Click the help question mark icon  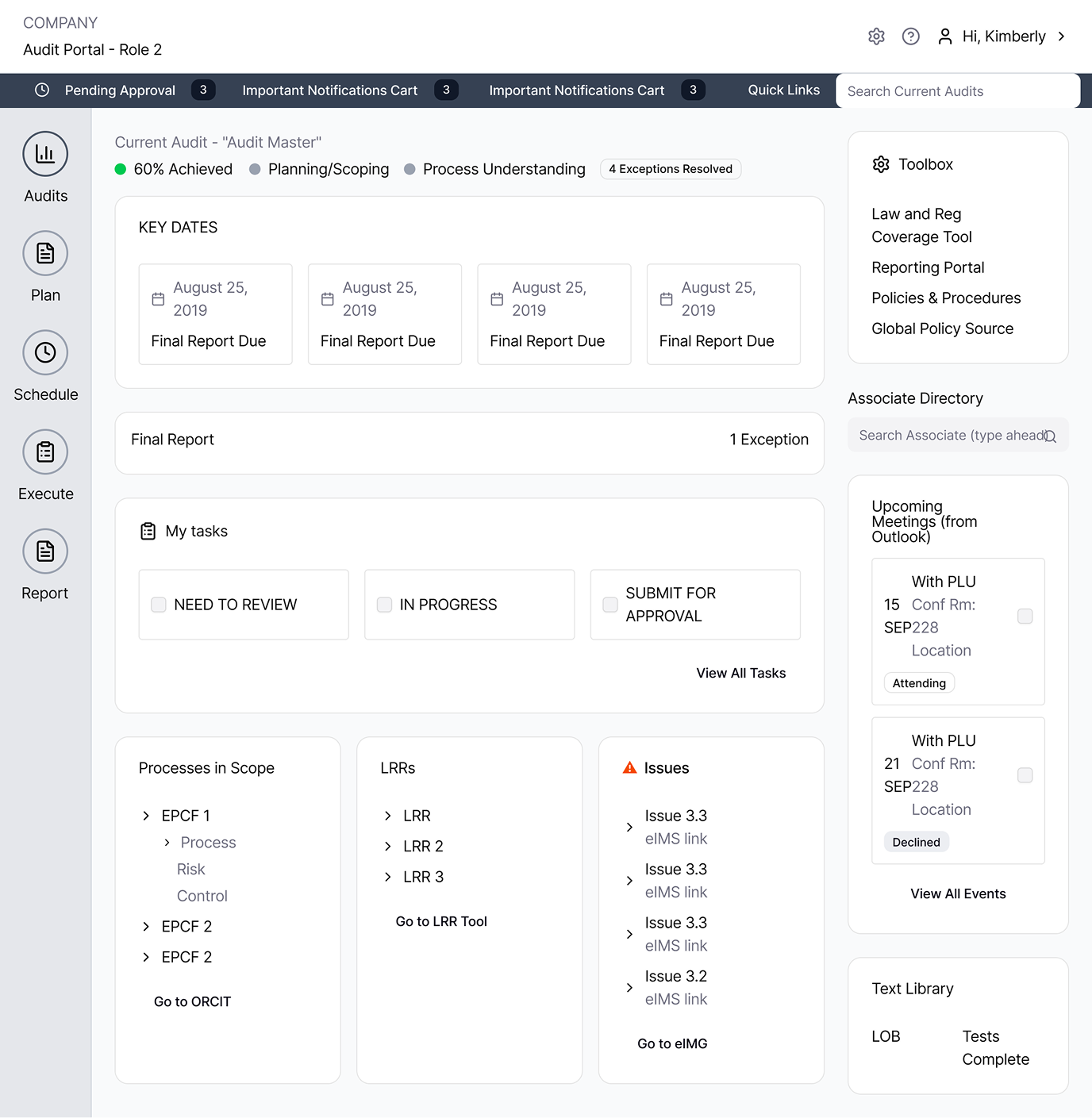tap(911, 36)
